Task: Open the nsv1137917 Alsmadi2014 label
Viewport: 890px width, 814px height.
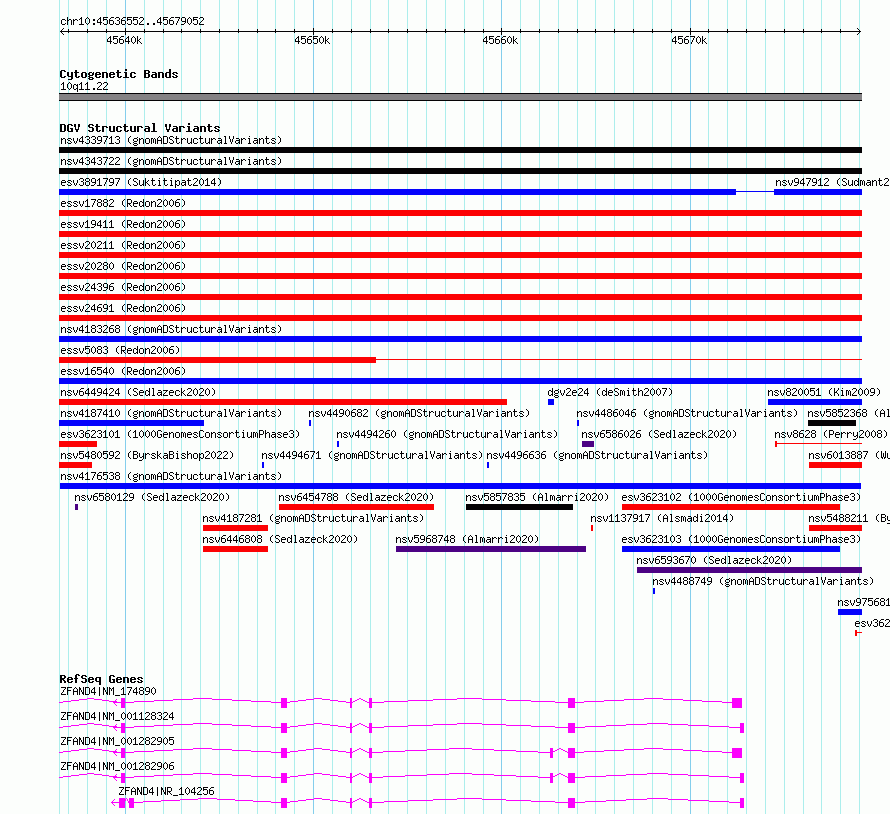Action: click(662, 518)
